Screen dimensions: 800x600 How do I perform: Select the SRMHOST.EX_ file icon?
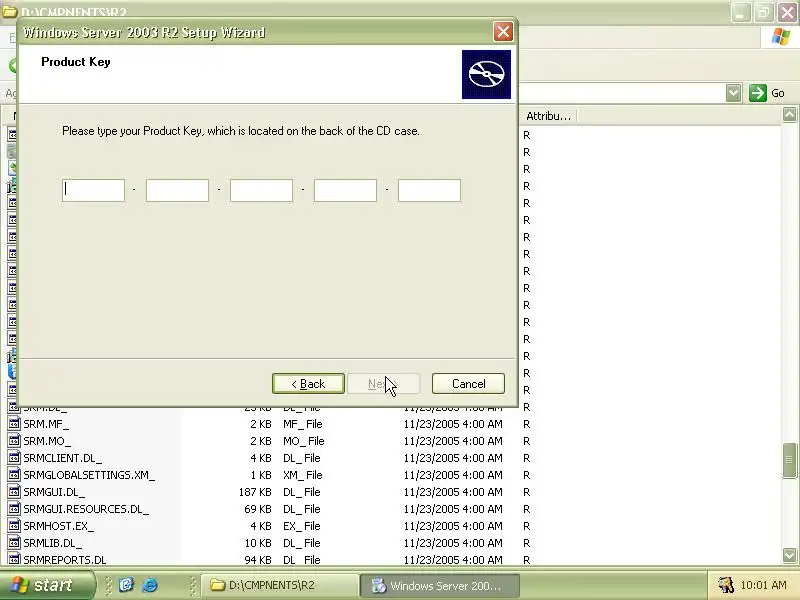pos(14,526)
